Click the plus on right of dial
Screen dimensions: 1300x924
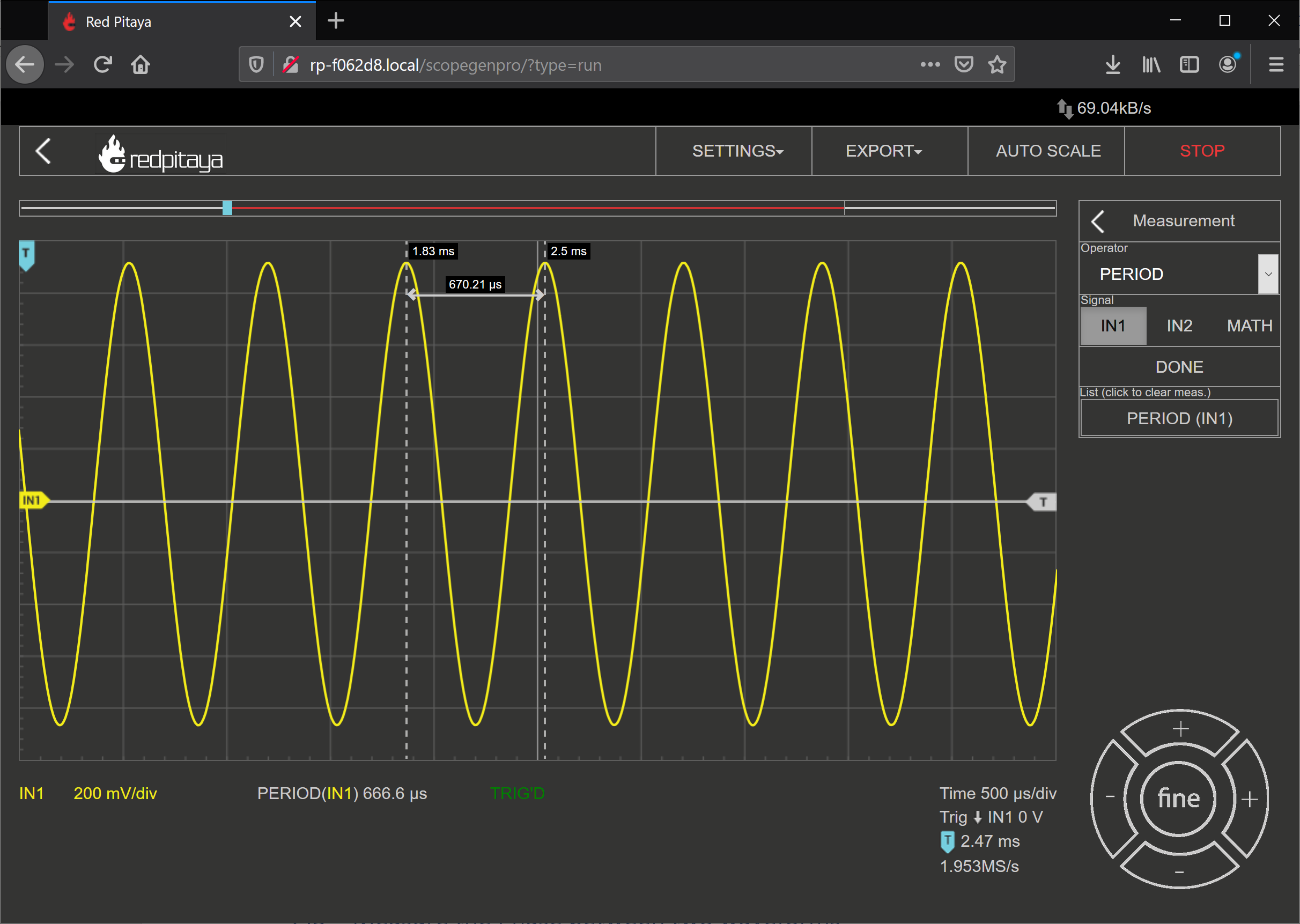pyautogui.click(x=1250, y=799)
